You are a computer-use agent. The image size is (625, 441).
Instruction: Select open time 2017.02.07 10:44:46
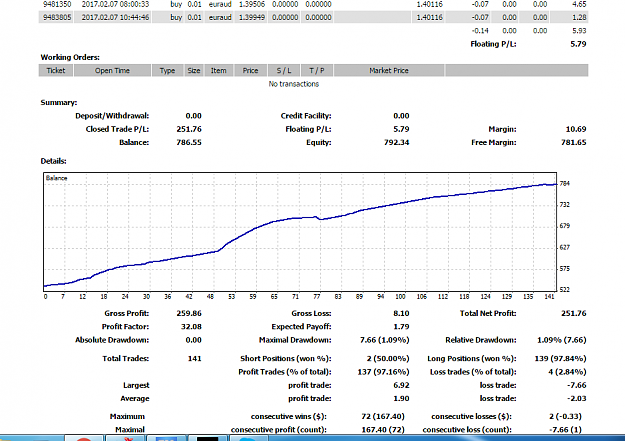[115, 17]
